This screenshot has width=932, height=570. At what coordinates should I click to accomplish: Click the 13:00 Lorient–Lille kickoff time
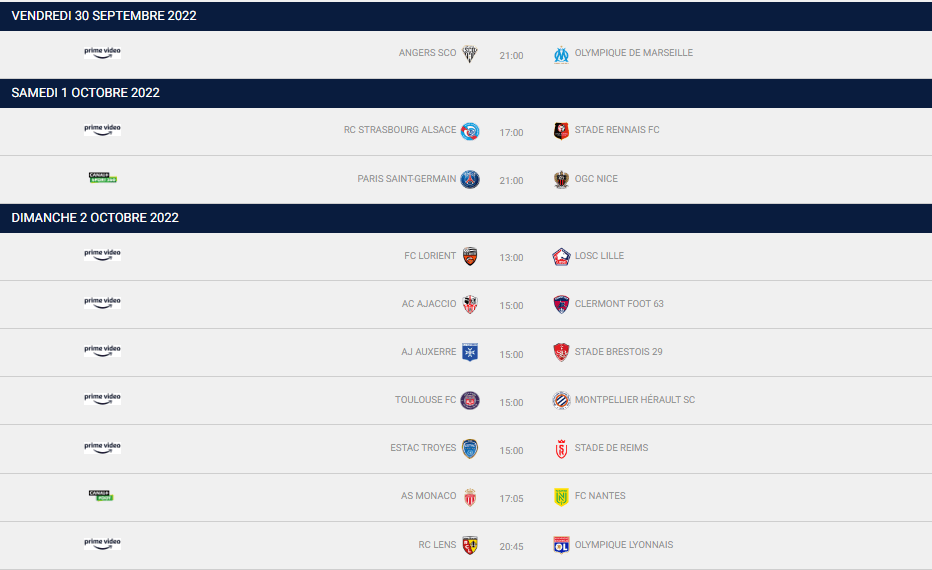[511, 258]
